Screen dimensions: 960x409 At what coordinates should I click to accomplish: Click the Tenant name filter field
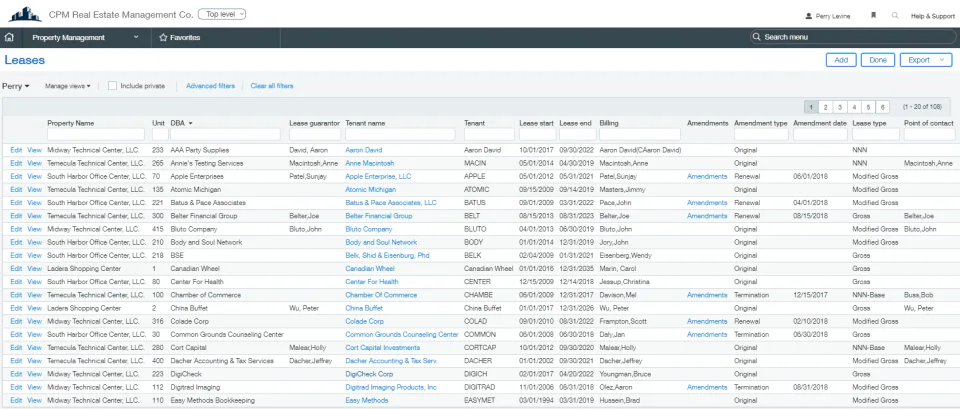[x=400, y=134]
